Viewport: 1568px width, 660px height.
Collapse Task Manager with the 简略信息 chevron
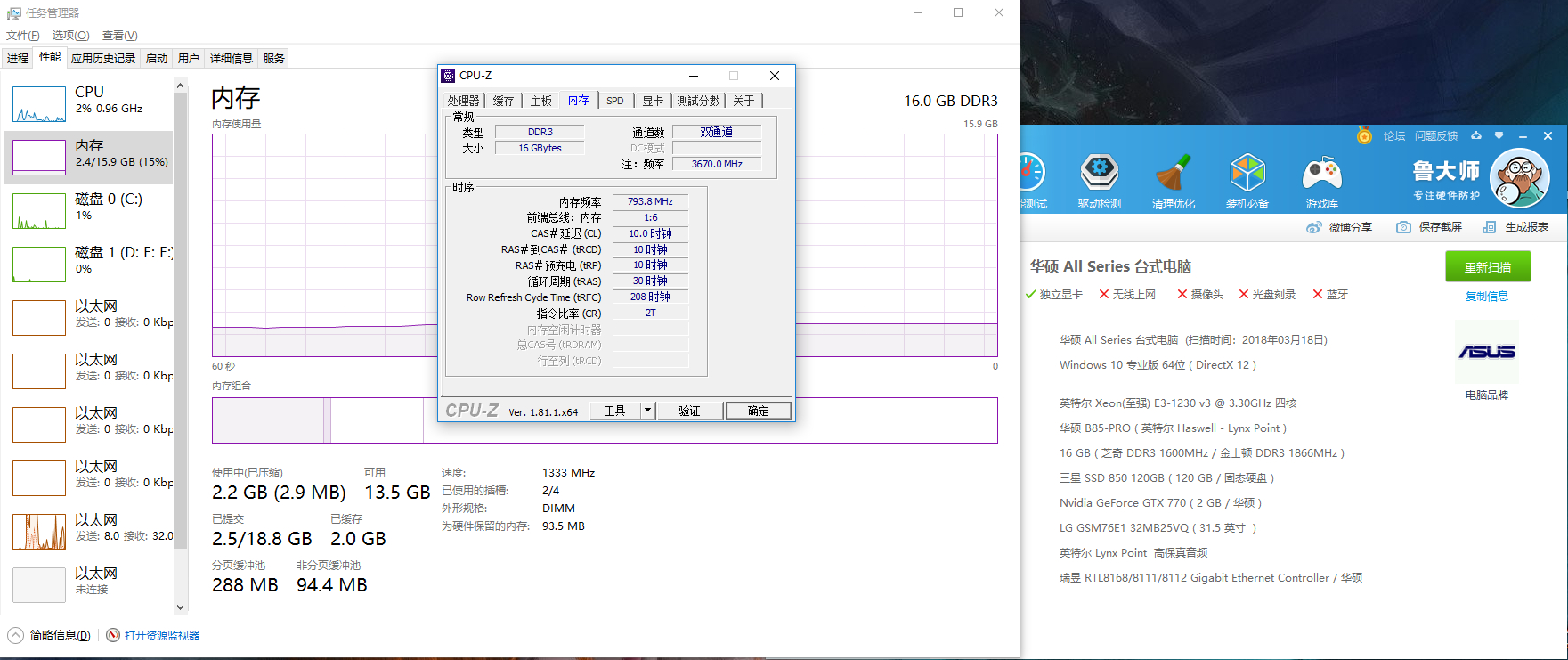coord(16,635)
